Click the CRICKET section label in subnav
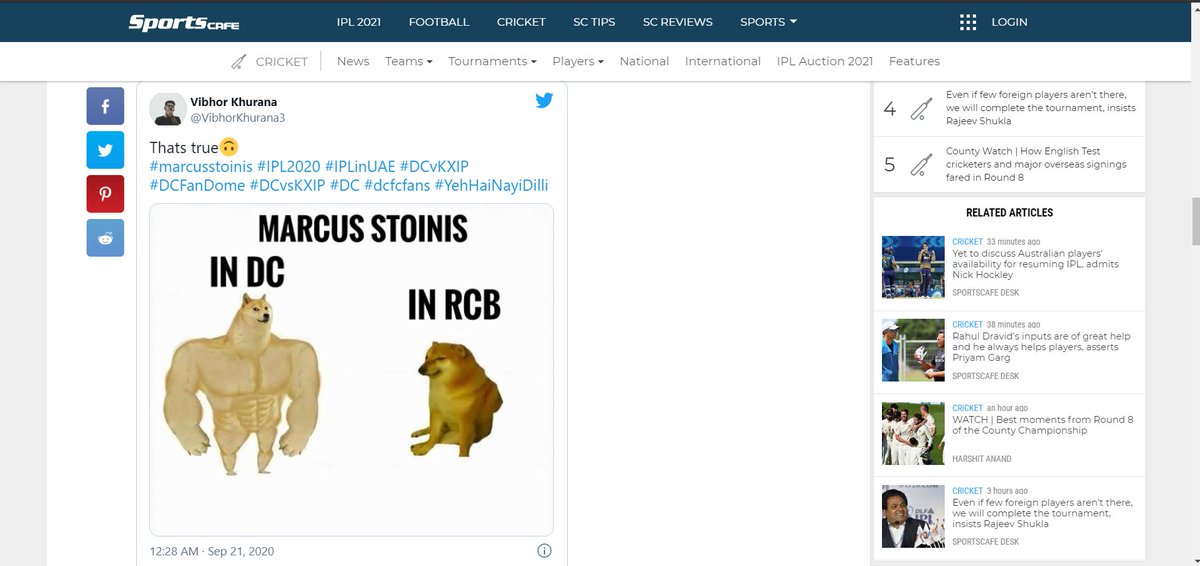The image size is (1200, 566). 281,61
